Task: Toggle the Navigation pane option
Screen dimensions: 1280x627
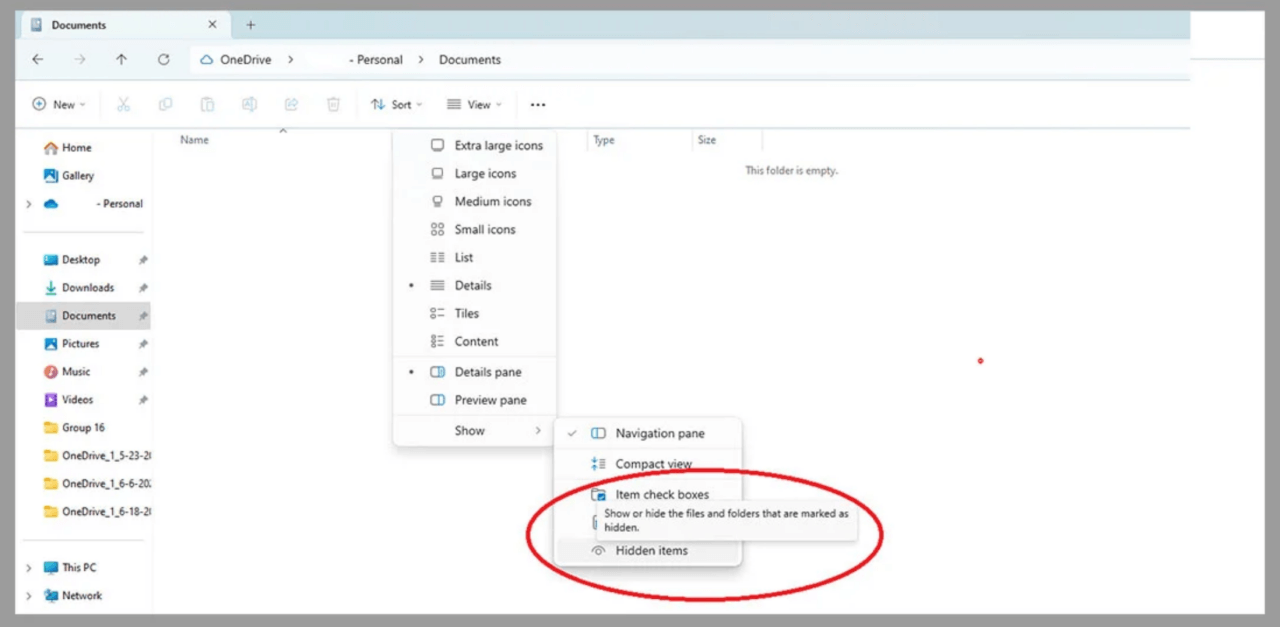Action: point(660,433)
